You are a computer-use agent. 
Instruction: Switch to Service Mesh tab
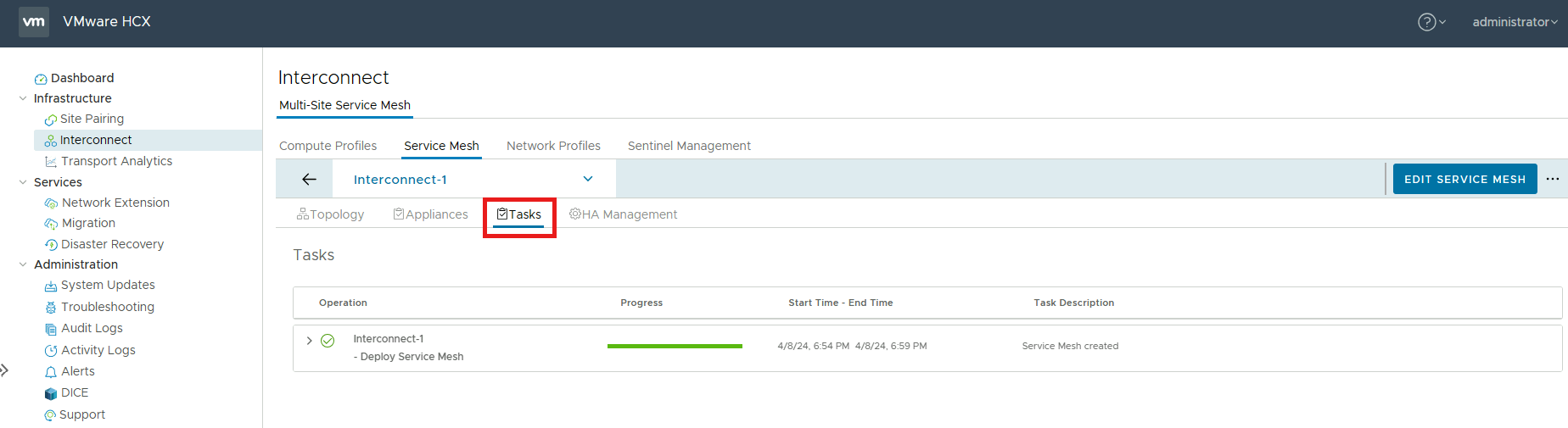[x=441, y=146]
